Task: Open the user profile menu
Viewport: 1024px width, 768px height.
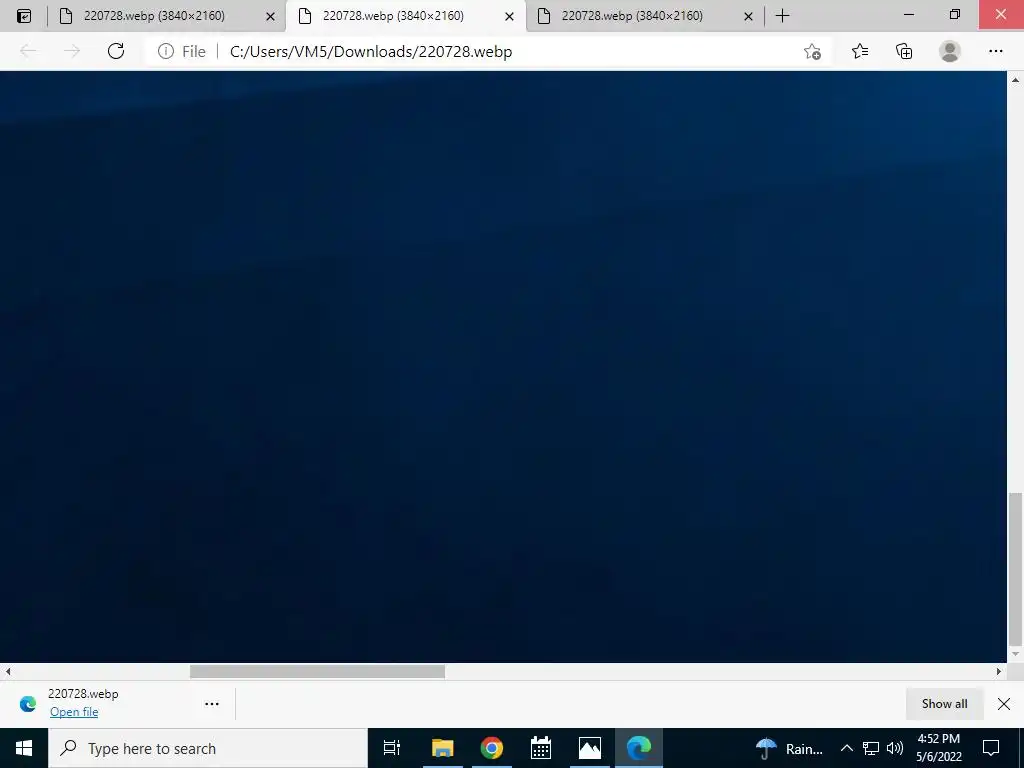Action: pos(950,51)
